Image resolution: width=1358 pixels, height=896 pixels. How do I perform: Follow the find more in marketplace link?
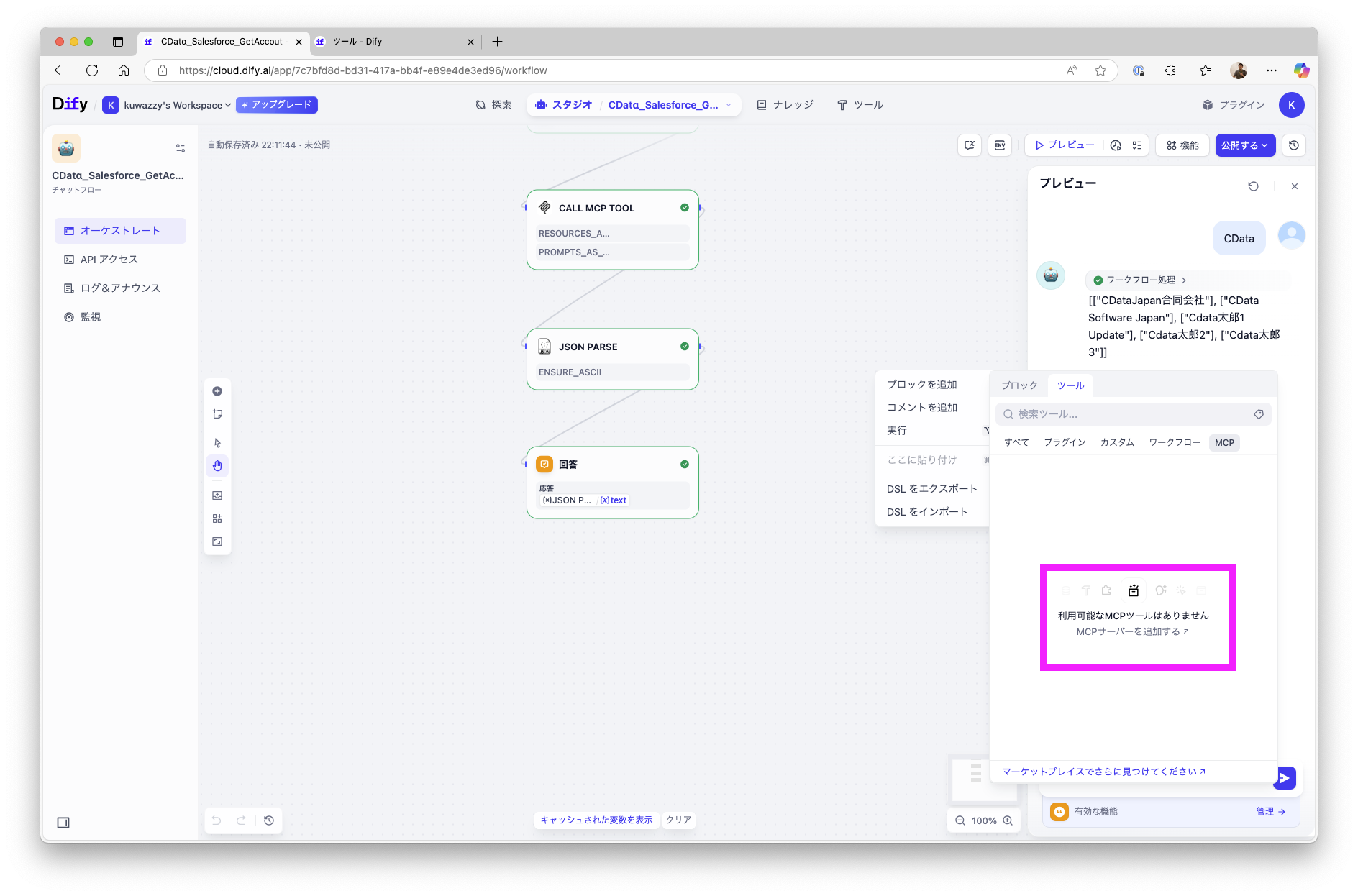click(x=1104, y=772)
